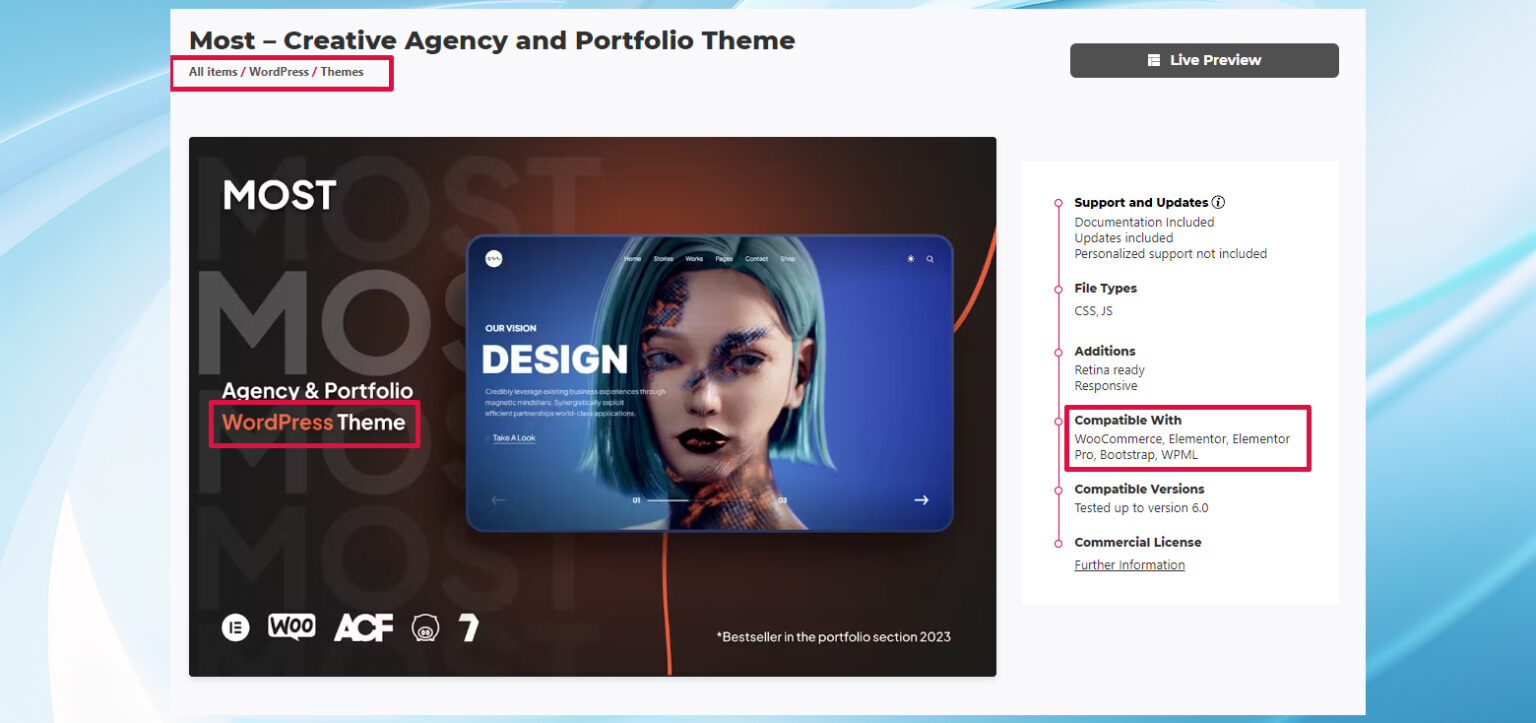
Task: Toggle dark mode with the sun icon
Action: coord(910,258)
